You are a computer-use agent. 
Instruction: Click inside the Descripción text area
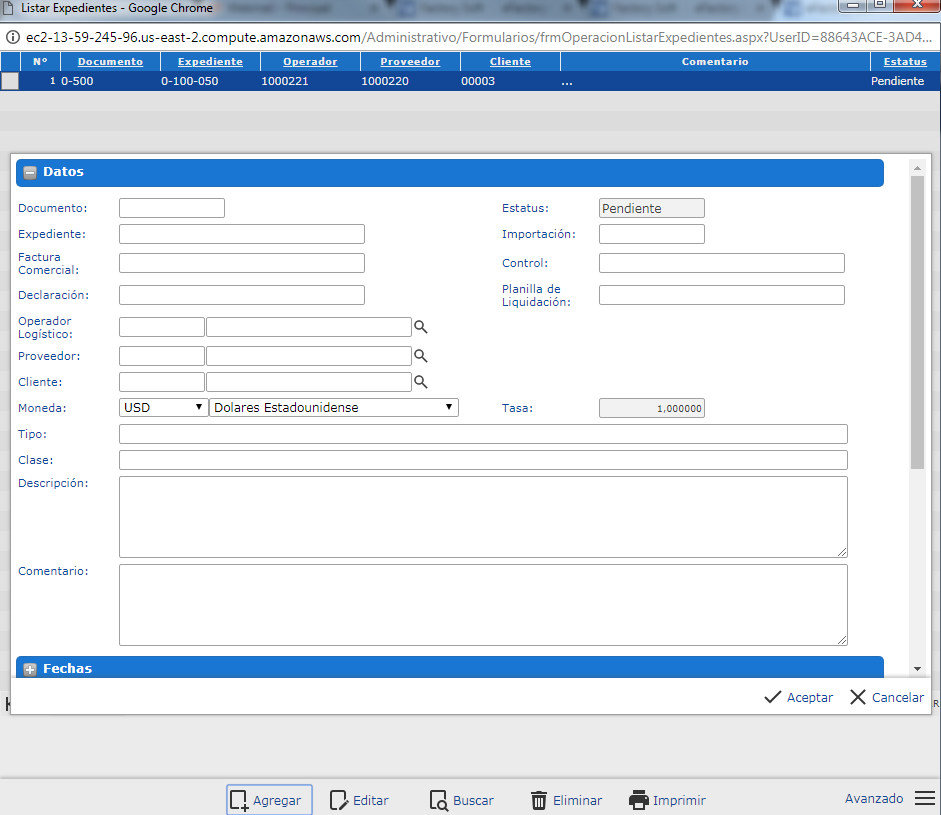(x=483, y=517)
